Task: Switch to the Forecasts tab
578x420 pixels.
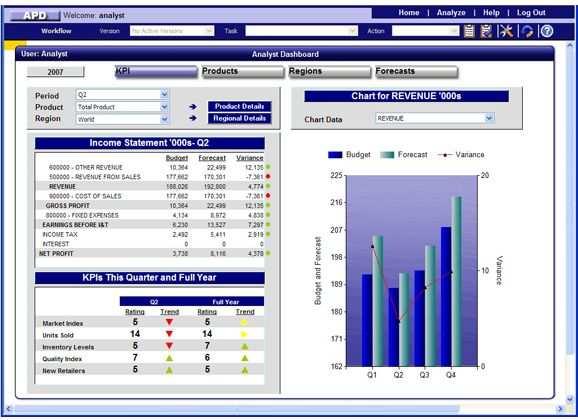Action: tap(416, 72)
